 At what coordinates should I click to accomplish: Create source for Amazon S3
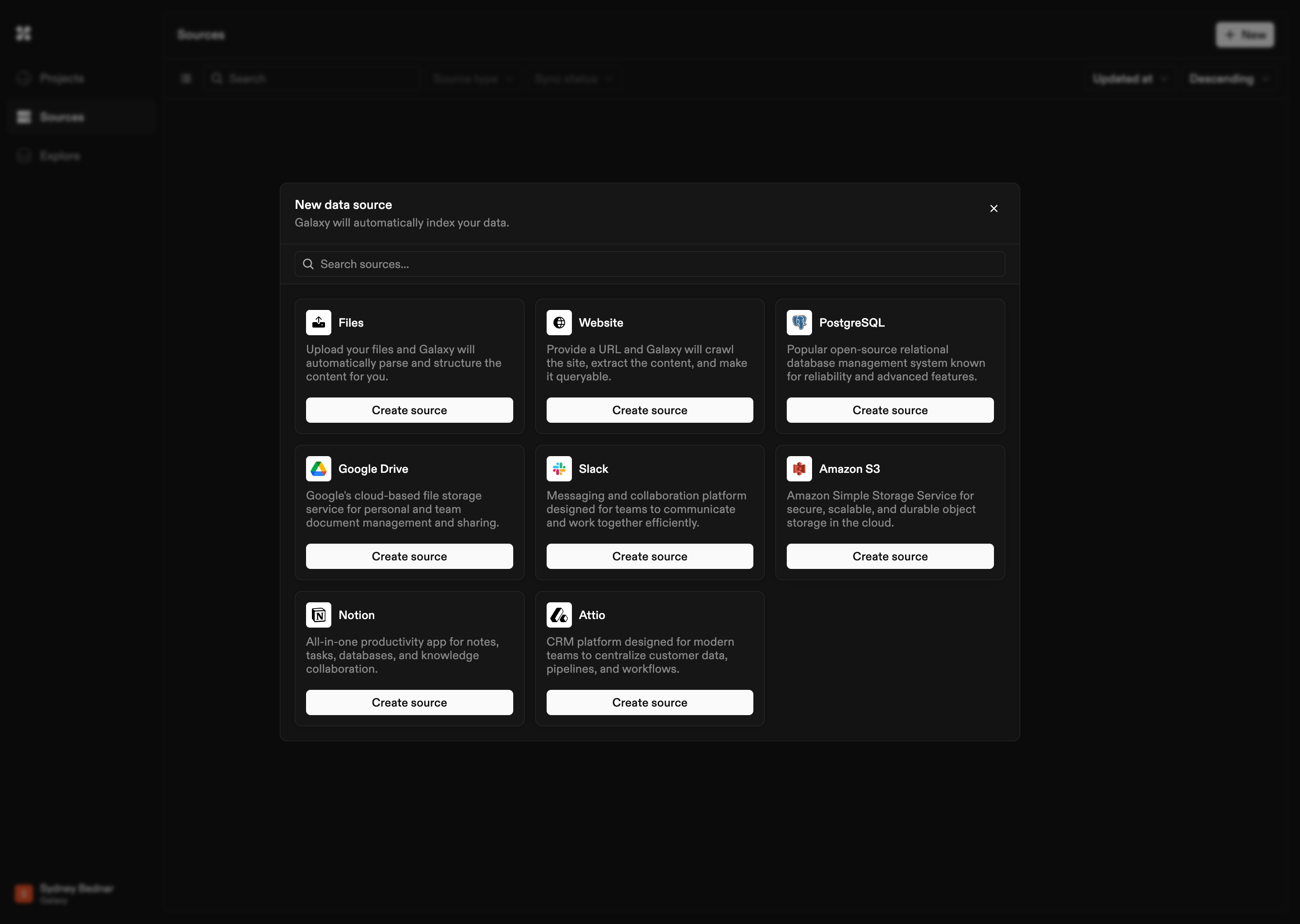pyautogui.click(x=890, y=556)
